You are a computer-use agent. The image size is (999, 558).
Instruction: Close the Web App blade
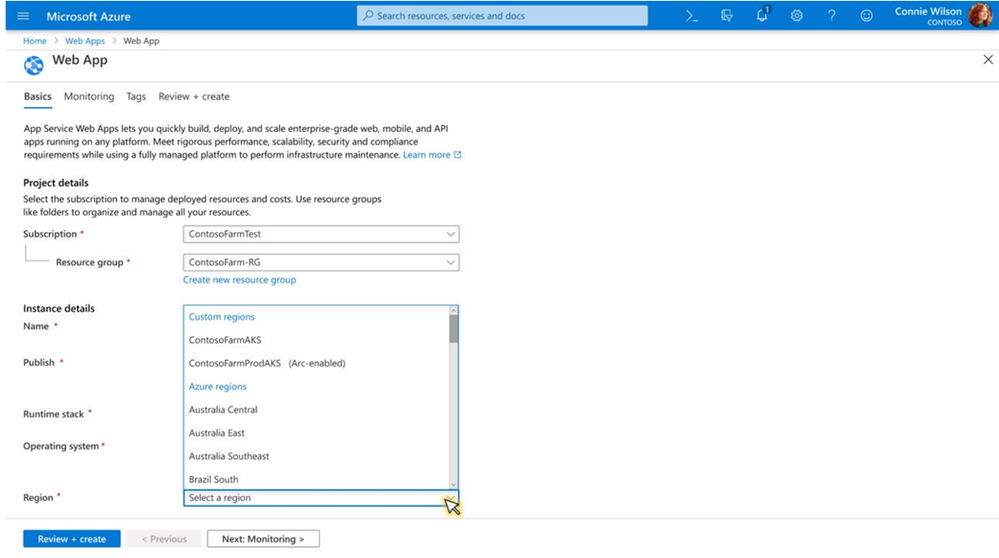[988, 59]
